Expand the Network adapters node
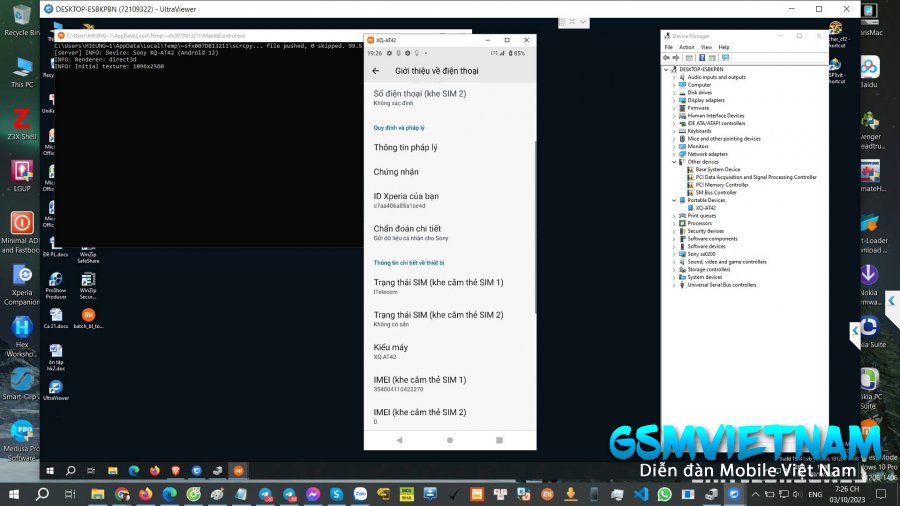Viewport: 900px width, 506px height. point(674,154)
